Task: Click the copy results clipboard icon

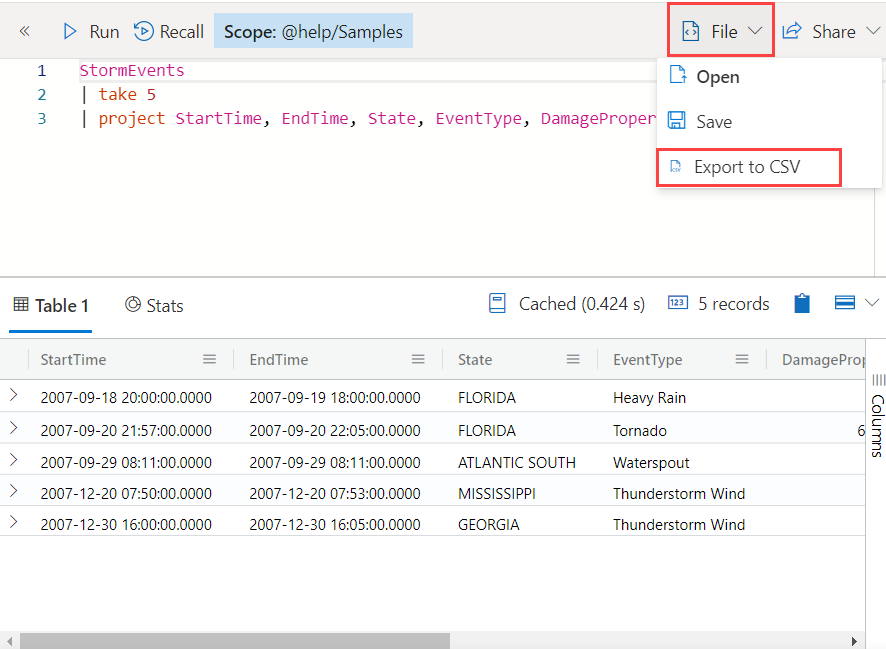Action: (802, 303)
